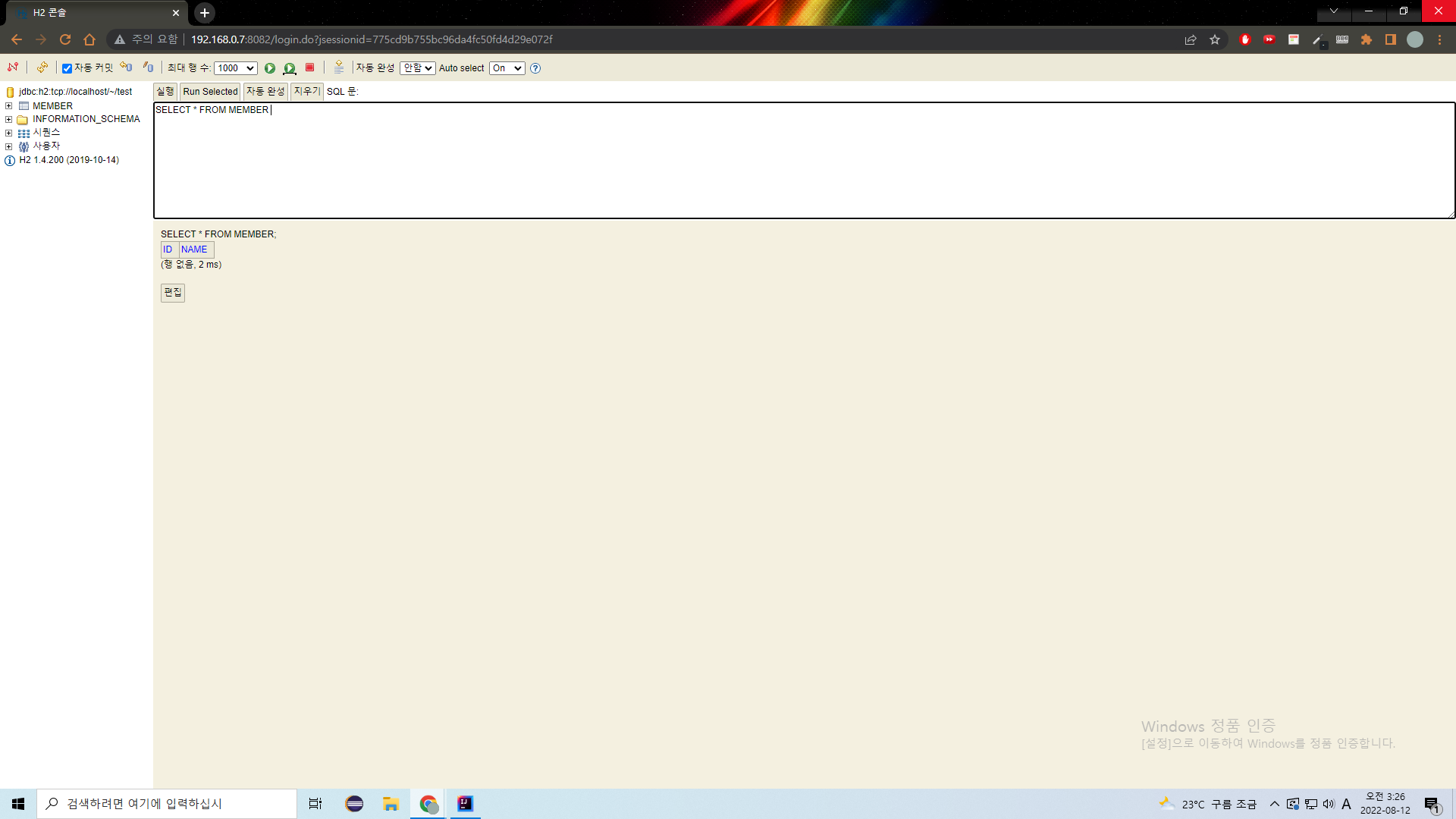Open File Explorer from the taskbar
Image resolution: width=1456 pixels, height=819 pixels.
391,804
